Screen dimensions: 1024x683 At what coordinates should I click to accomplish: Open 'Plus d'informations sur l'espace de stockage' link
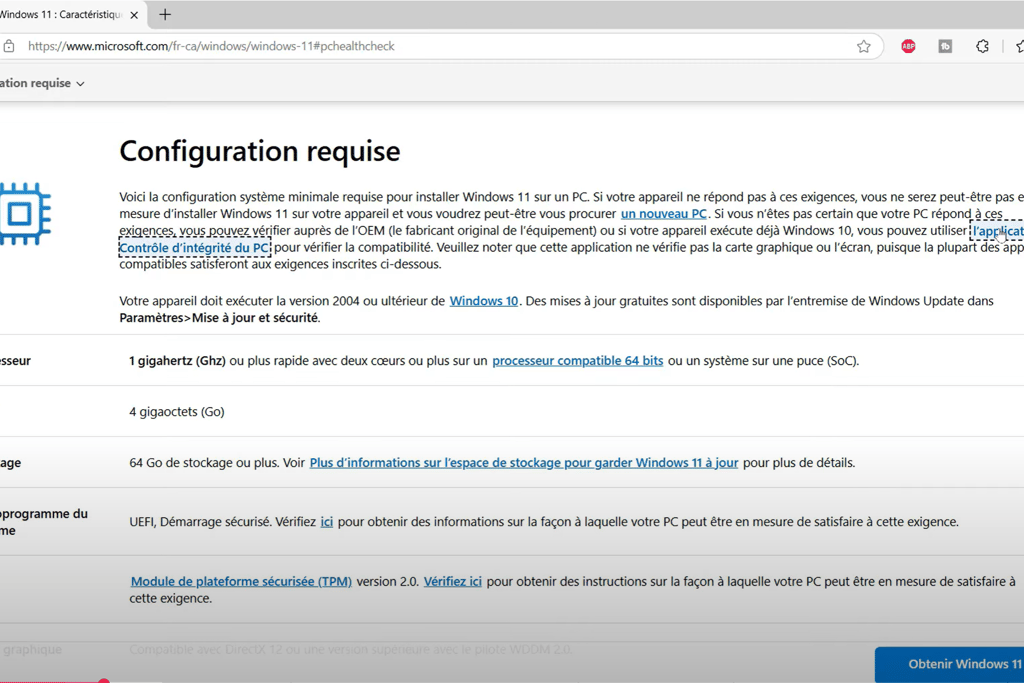tap(524, 462)
